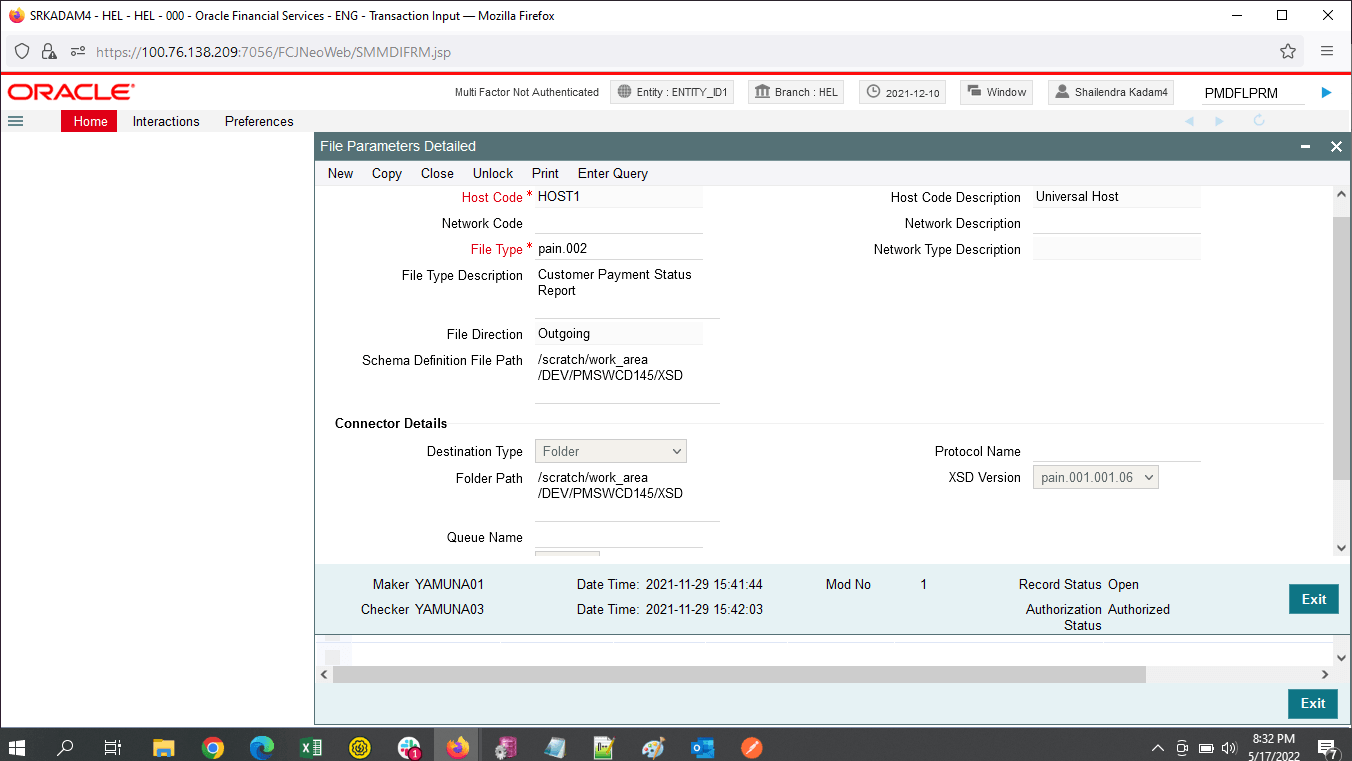The image size is (1352, 761).
Task: Open the Preferences menu
Action: click(259, 121)
